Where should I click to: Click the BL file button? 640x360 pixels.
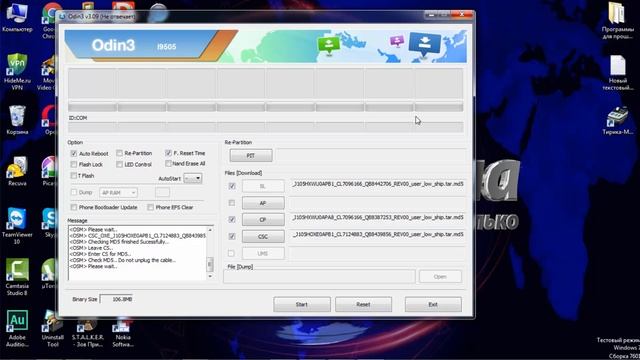tap(263, 186)
